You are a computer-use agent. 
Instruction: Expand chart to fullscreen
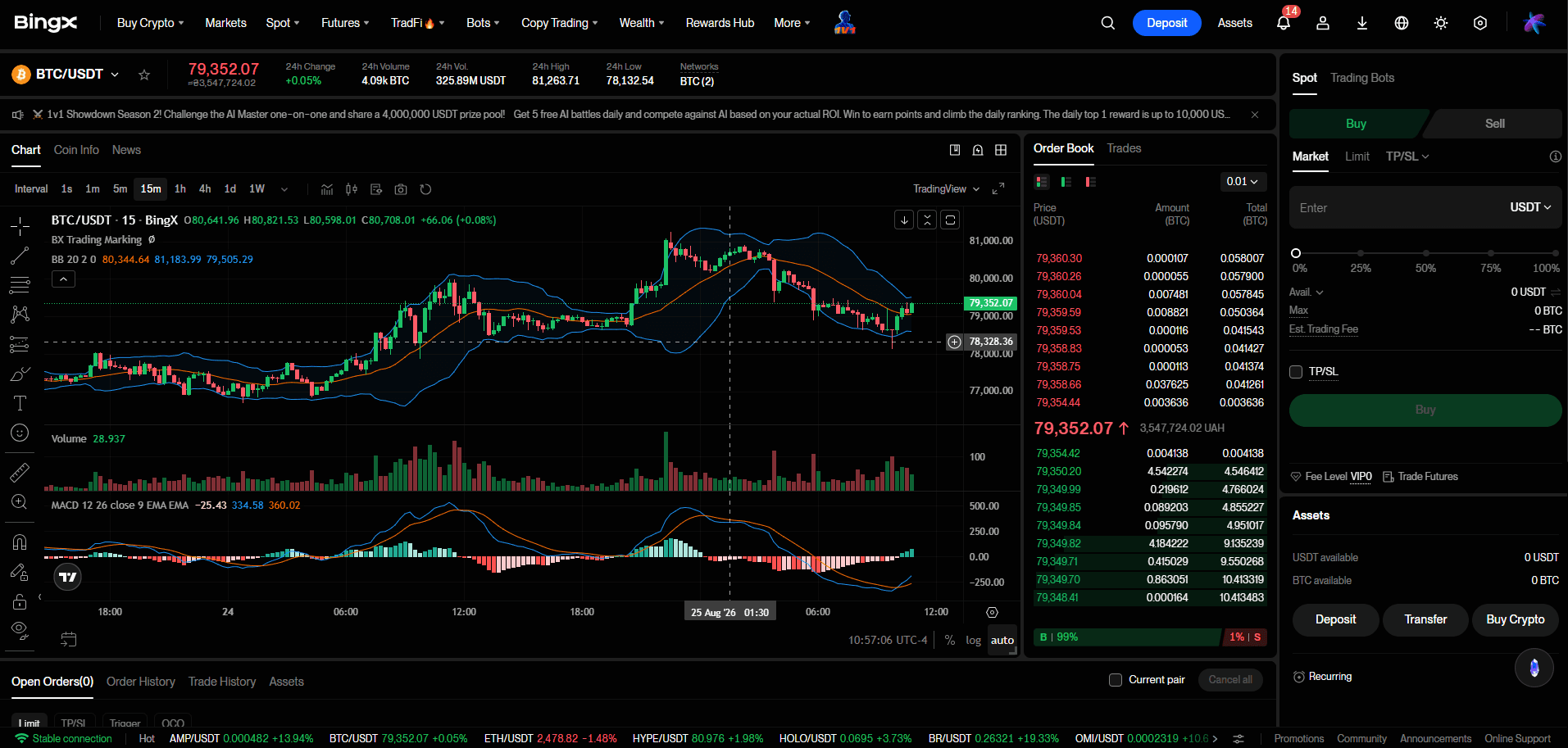pos(998,189)
